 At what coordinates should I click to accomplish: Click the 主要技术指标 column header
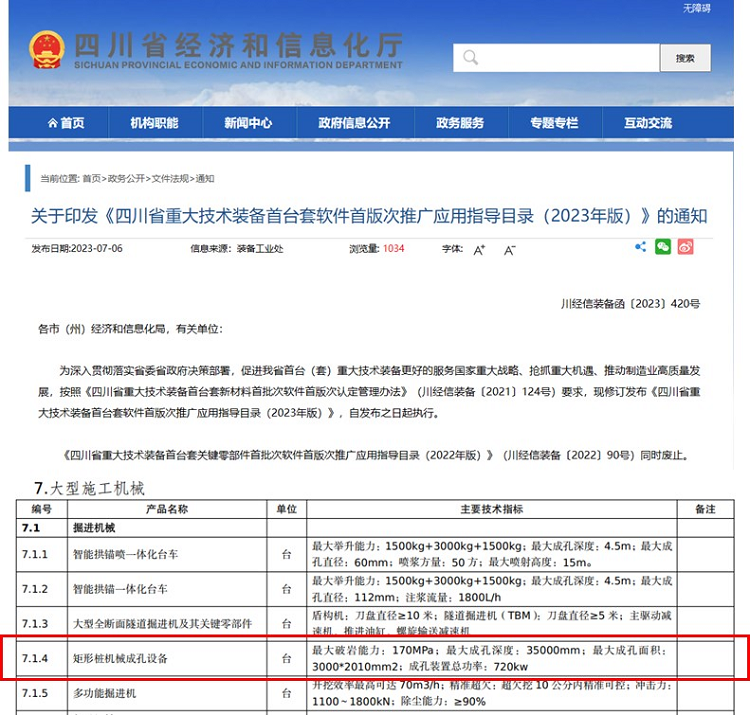click(492, 509)
